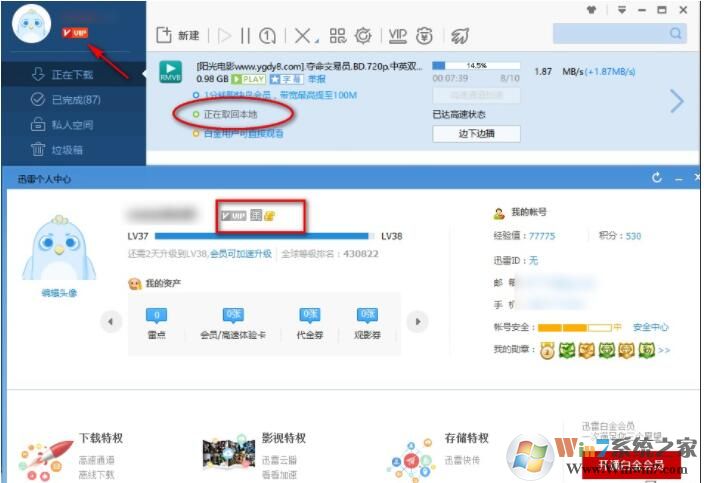Click the green RMVB file type icon
The width and height of the screenshot is (704, 483).
[x=171, y=71]
